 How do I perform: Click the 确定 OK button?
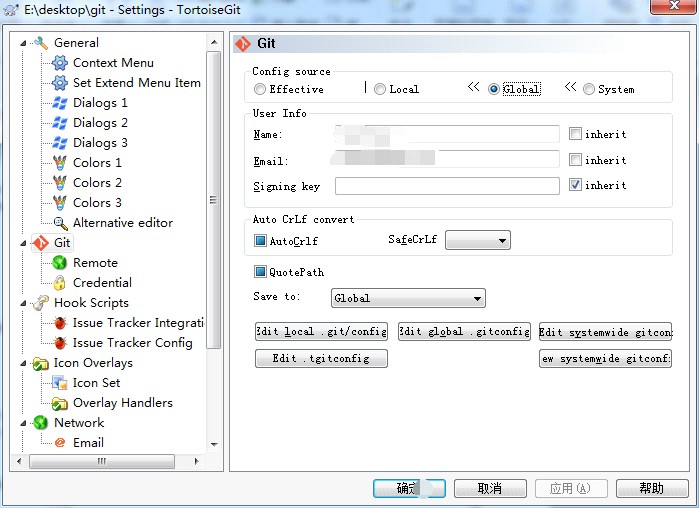coord(409,488)
